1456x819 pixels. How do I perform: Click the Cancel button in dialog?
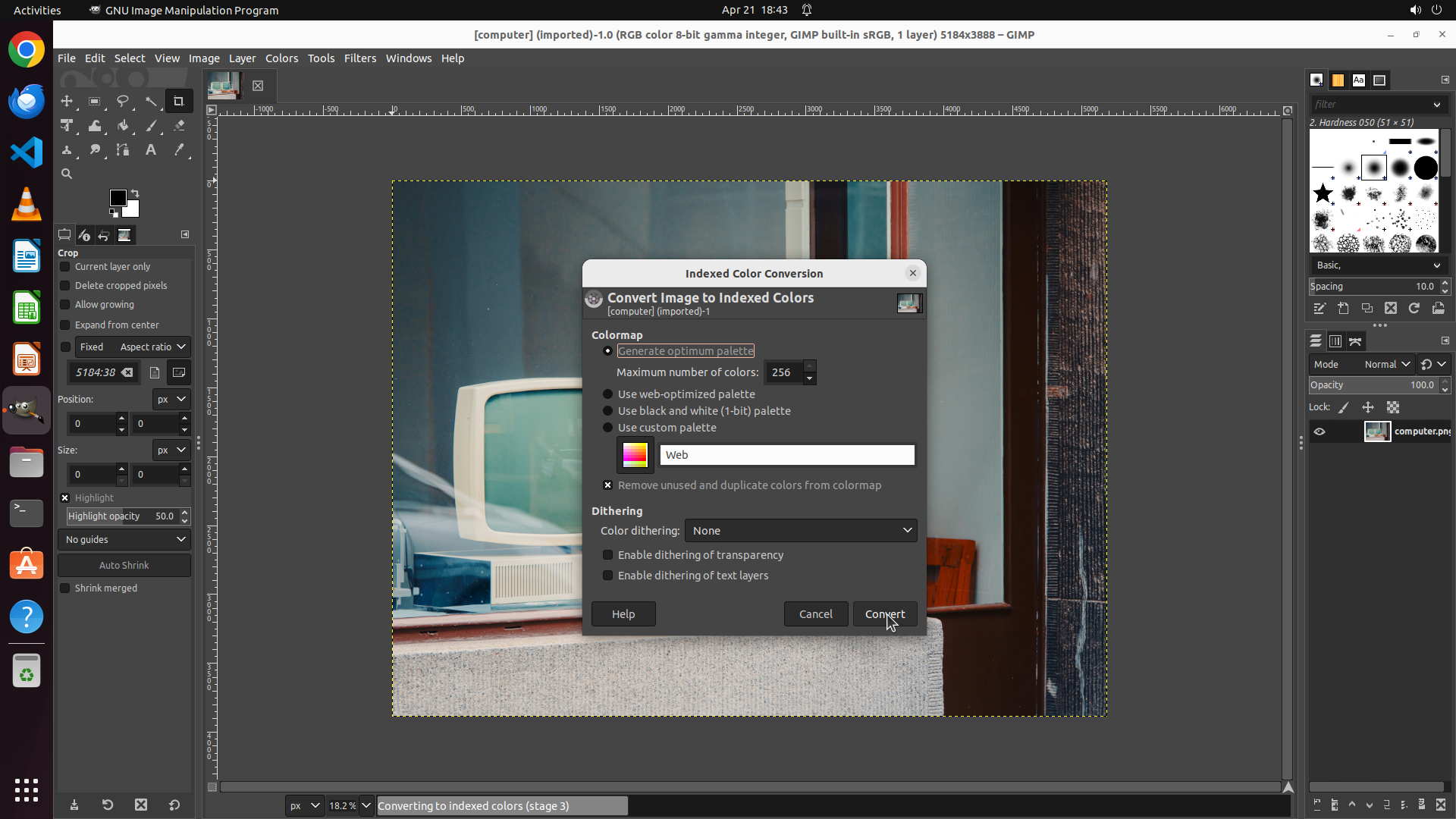click(x=815, y=614)
